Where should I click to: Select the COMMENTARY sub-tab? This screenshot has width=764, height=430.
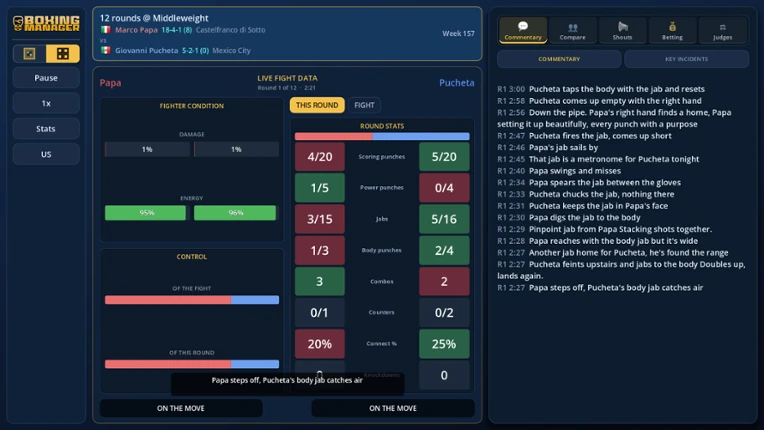point(559,59)
